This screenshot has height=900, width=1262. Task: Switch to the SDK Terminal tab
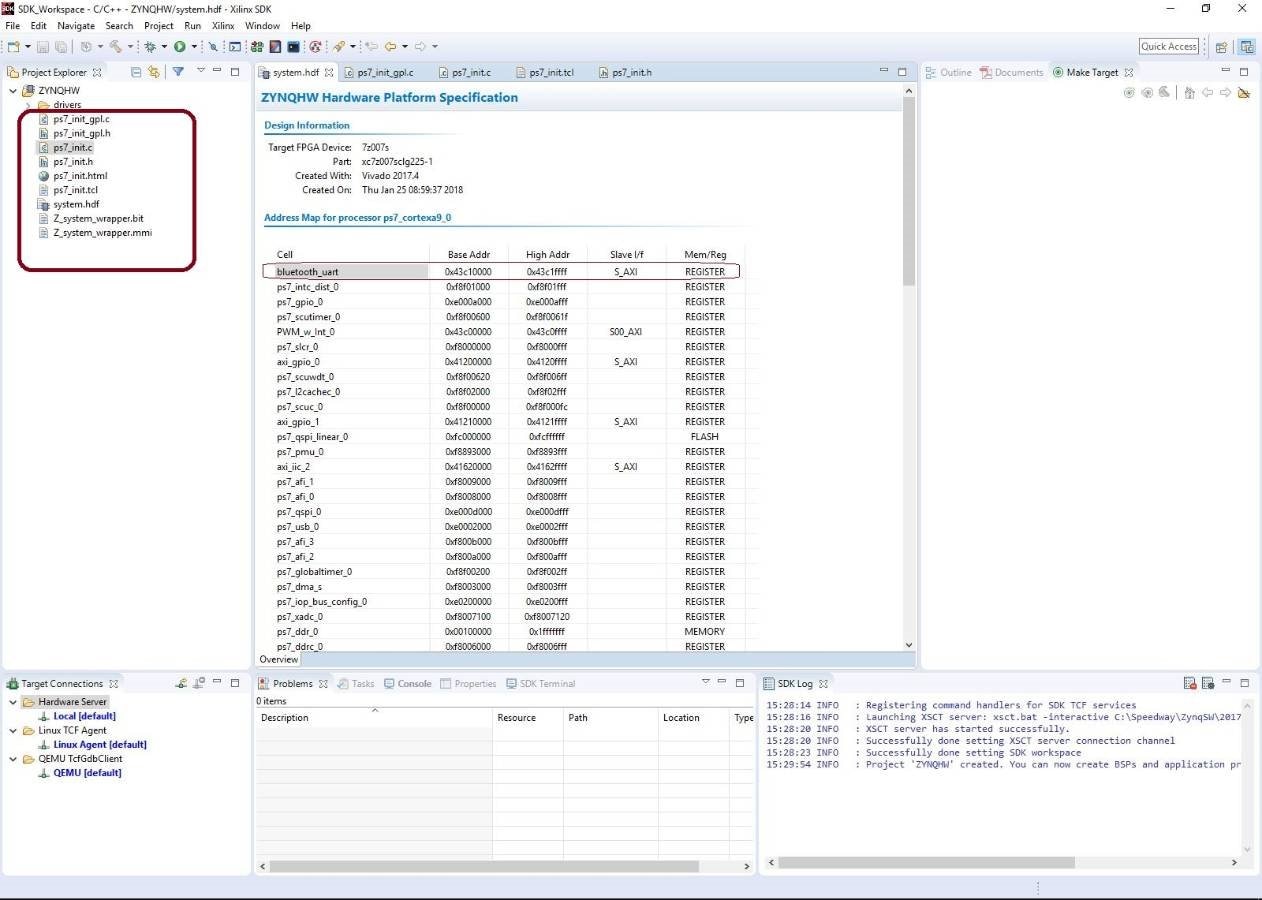(x=541, y=684)
